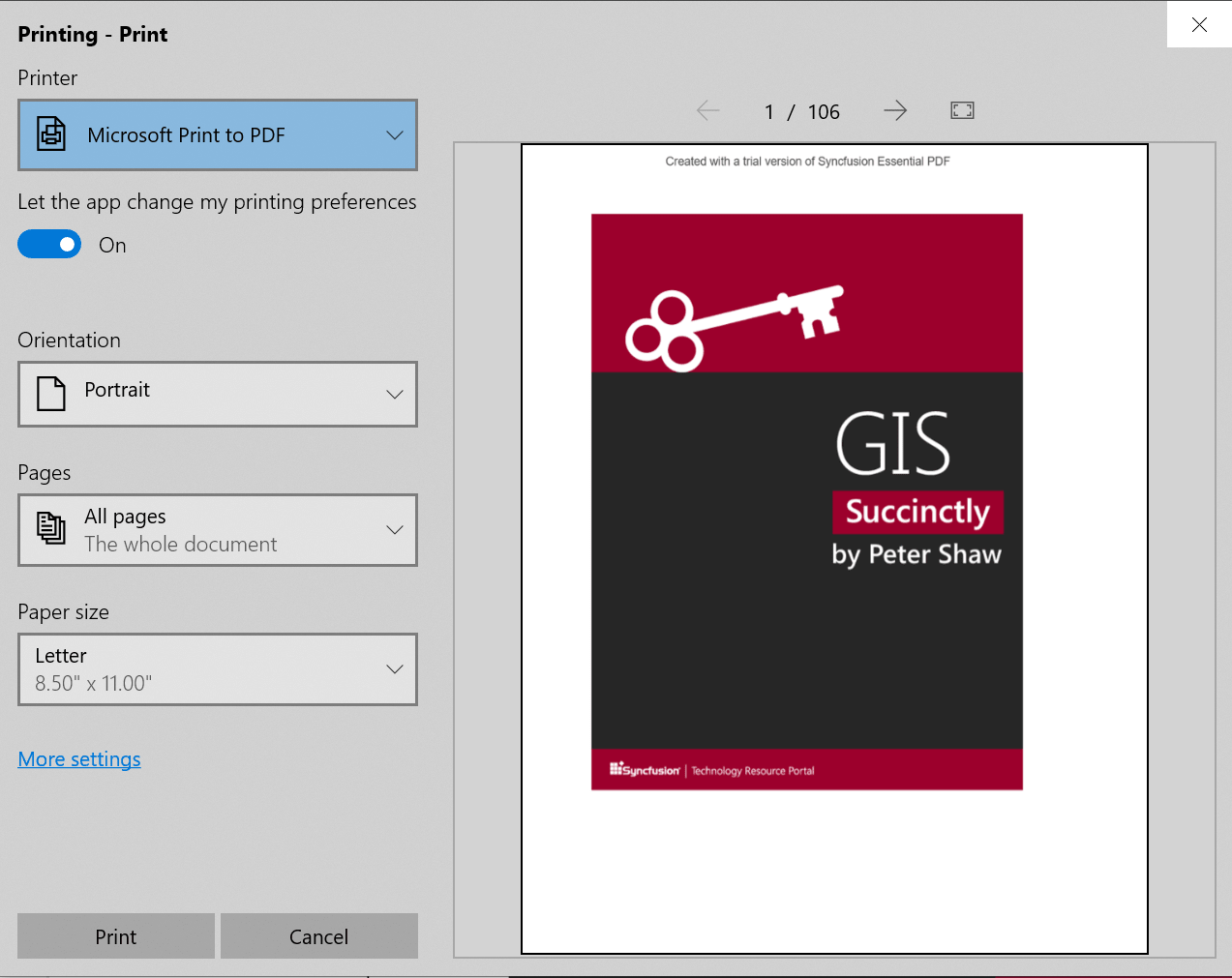Click the trial version header text in the preview
The image size is (1232, 978).
pos(807,162)
